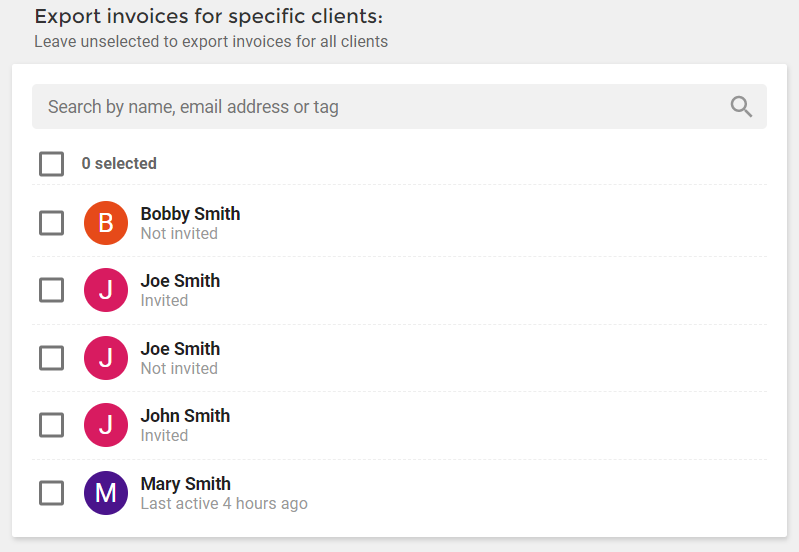This screenshot has width=799, height=552.
Task: Click the 'J' avatar of the Invited Joe Smith
Action: click(x=106, y=290)
